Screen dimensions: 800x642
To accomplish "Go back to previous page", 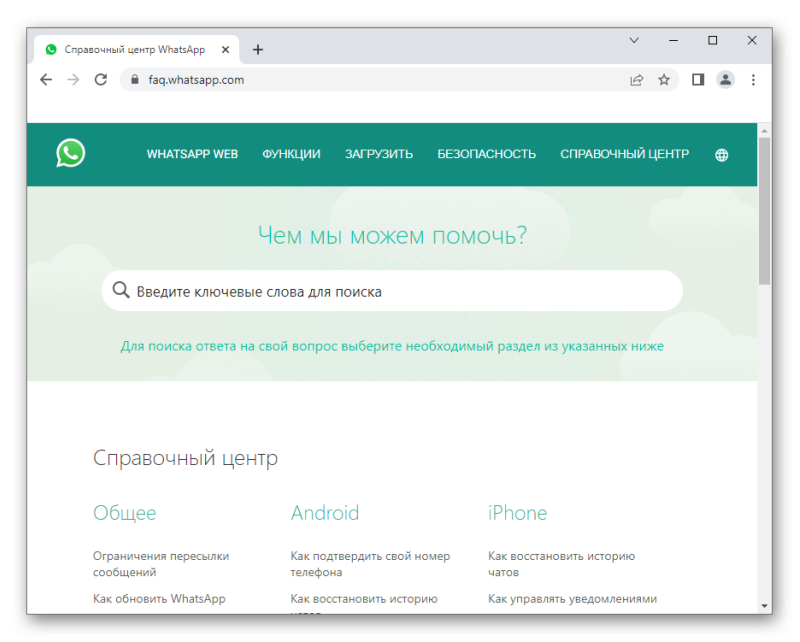I will (x=46, y=80).
